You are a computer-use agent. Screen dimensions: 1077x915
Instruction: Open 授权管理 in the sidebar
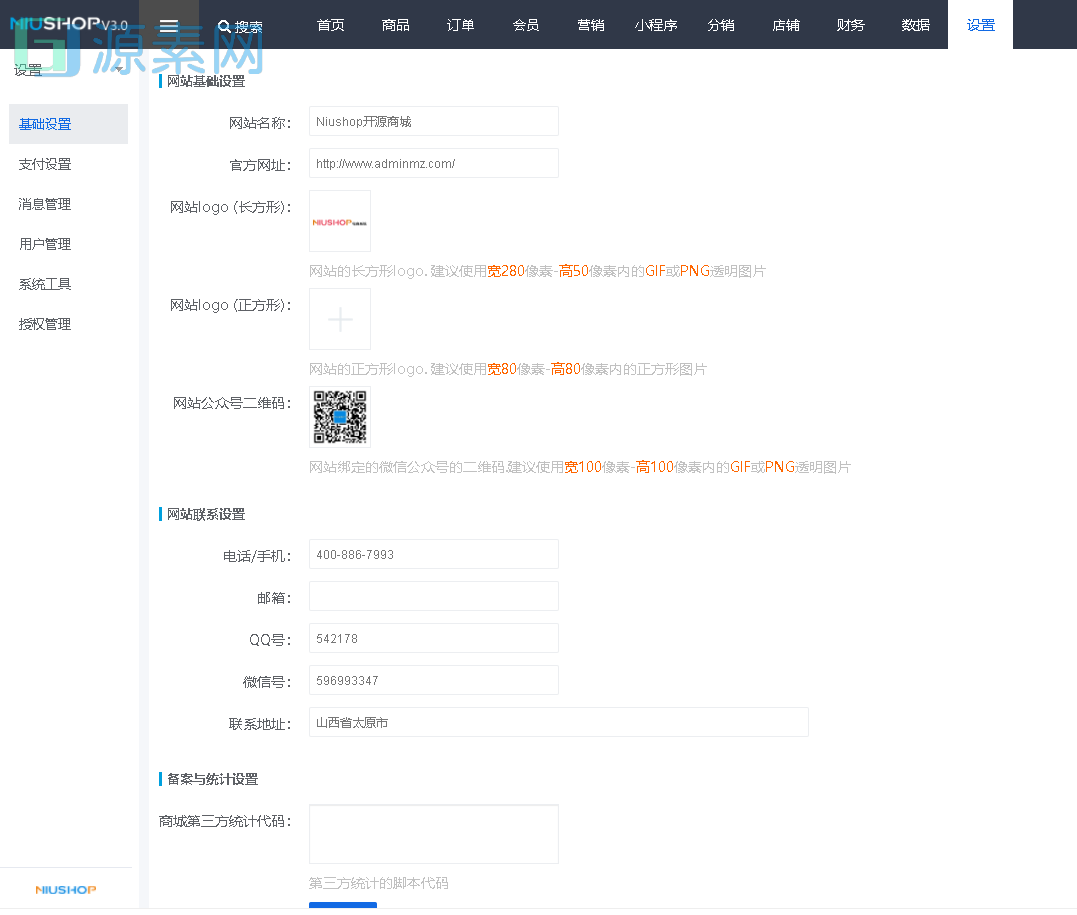[x=45, y=324]
